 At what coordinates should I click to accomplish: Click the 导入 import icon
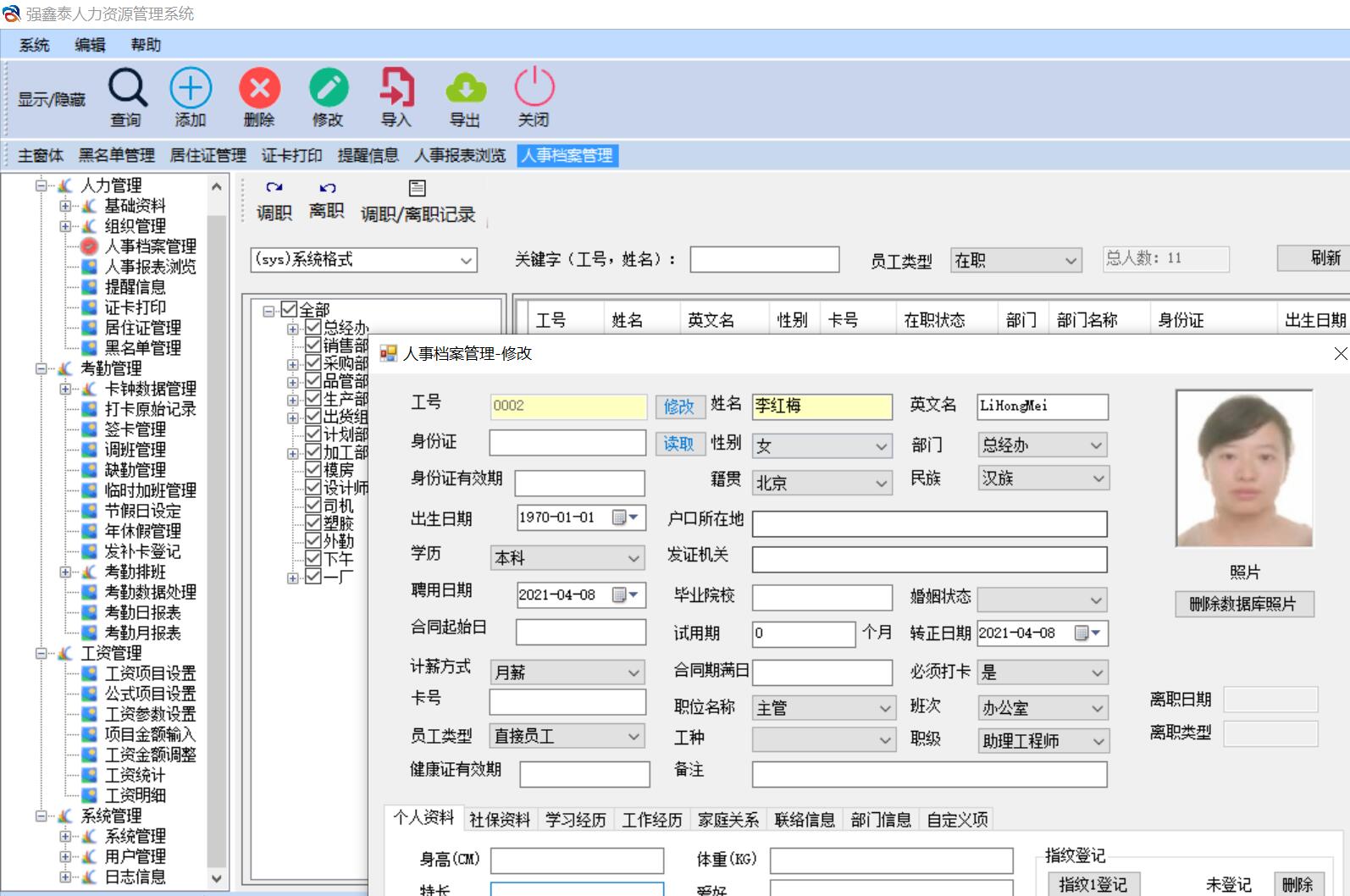tap(396, 88)
